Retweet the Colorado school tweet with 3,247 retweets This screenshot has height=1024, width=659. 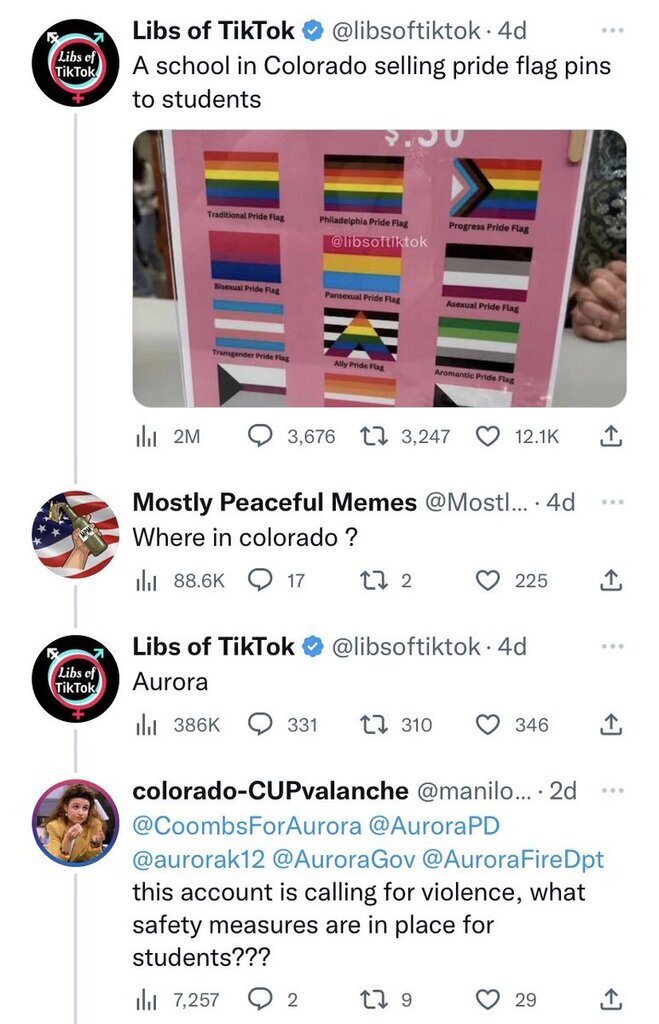(375, 436)
